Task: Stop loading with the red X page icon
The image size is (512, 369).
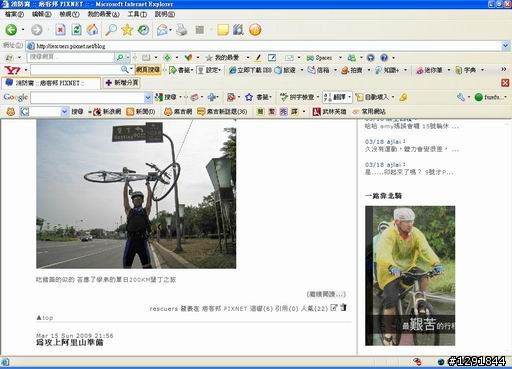Action: [x=60, y=30]
